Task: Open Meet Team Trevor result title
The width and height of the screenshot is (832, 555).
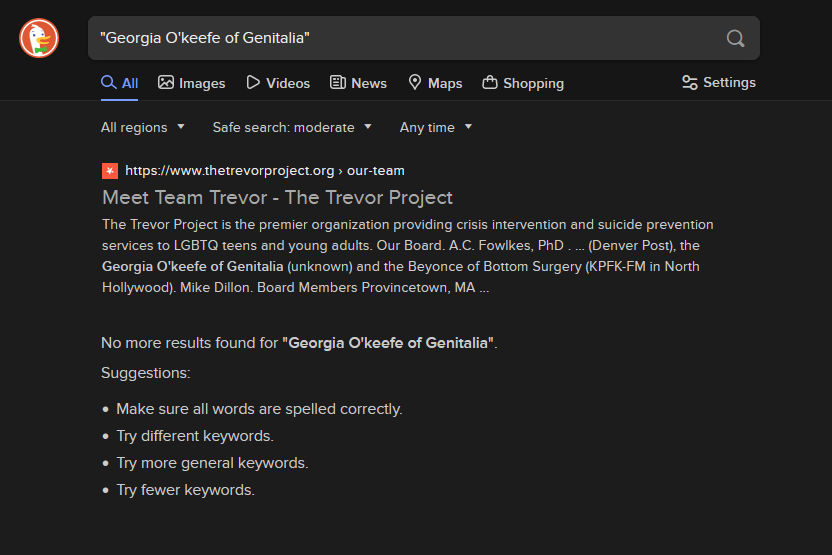Action: tap(277, 197)
